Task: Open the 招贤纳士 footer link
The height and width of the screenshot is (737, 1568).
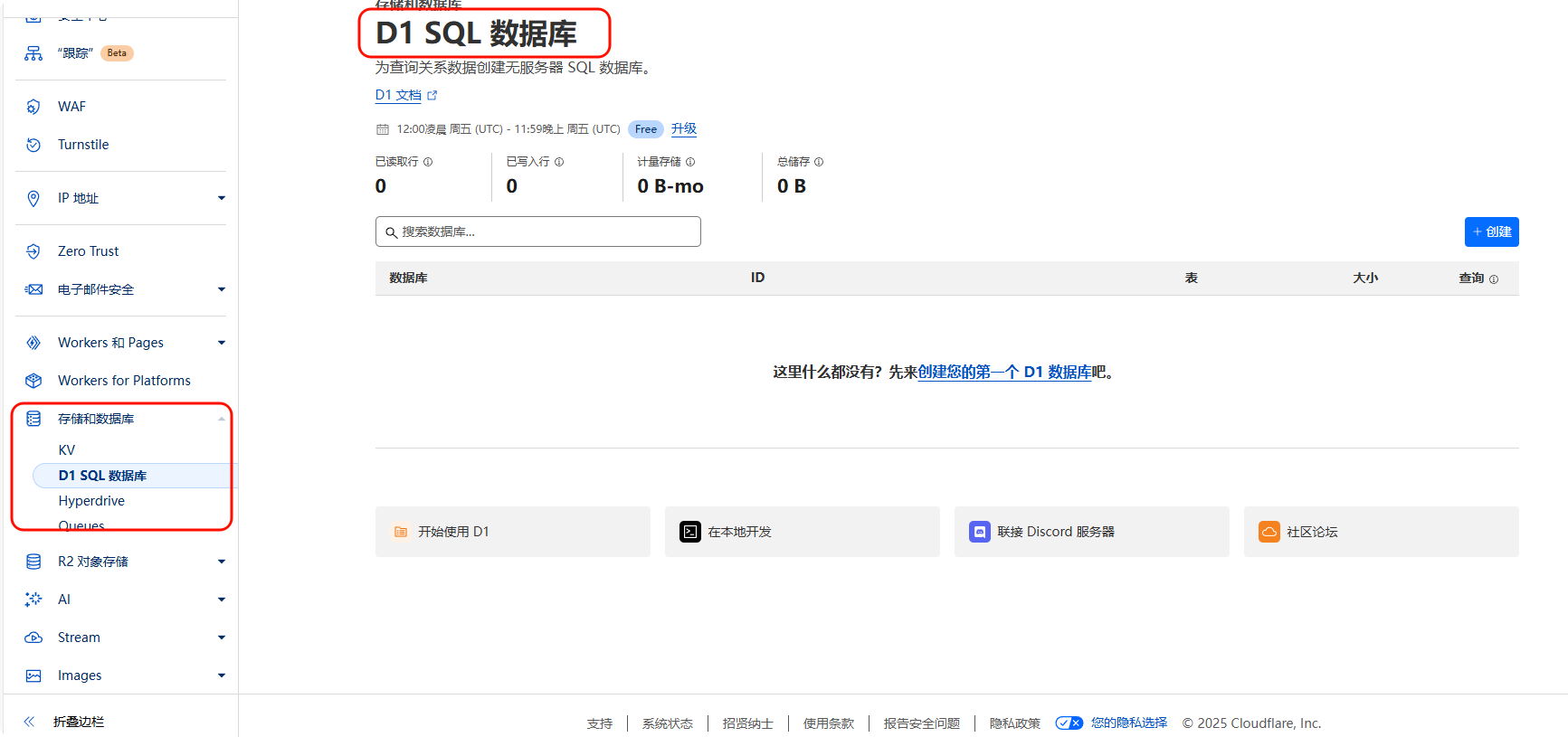Action: pyautogui.click(x=748, y=723)
